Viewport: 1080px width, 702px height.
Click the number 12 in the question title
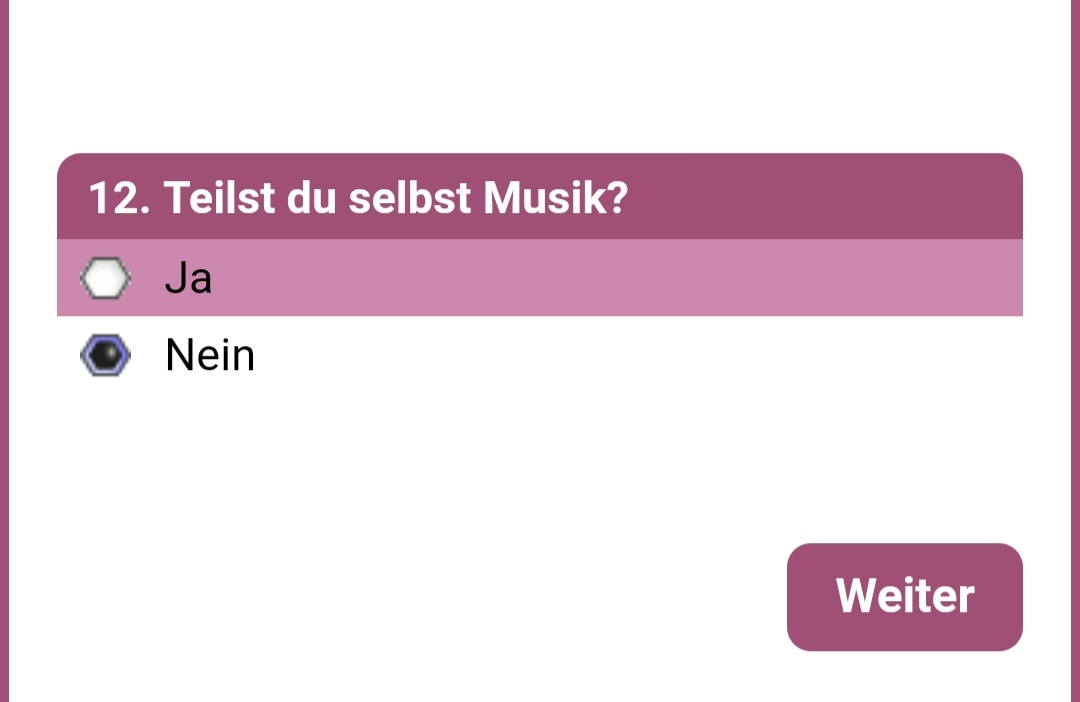point(112,198)
